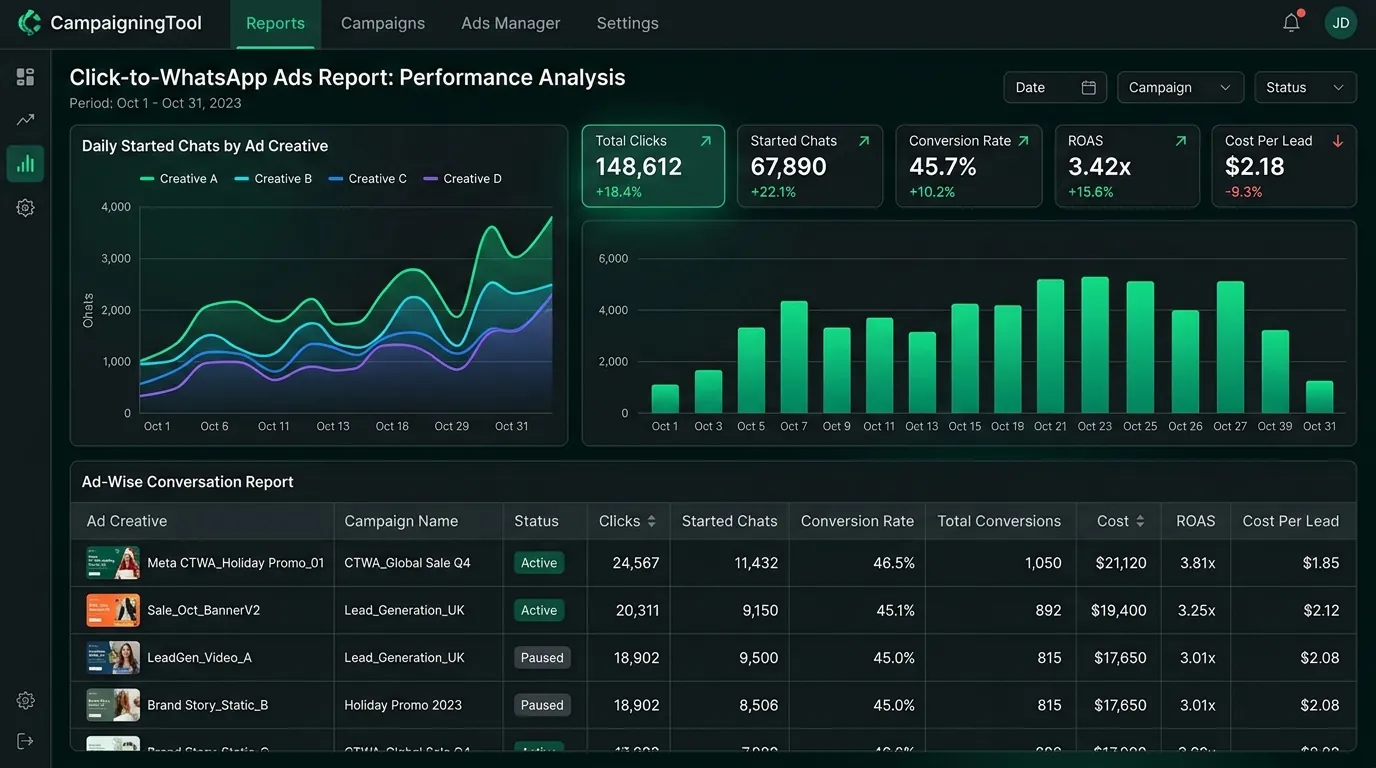Viewport: 1376px width, 768px height.
Task: Toggle Creative D series in legend
Action: point(462,179)
